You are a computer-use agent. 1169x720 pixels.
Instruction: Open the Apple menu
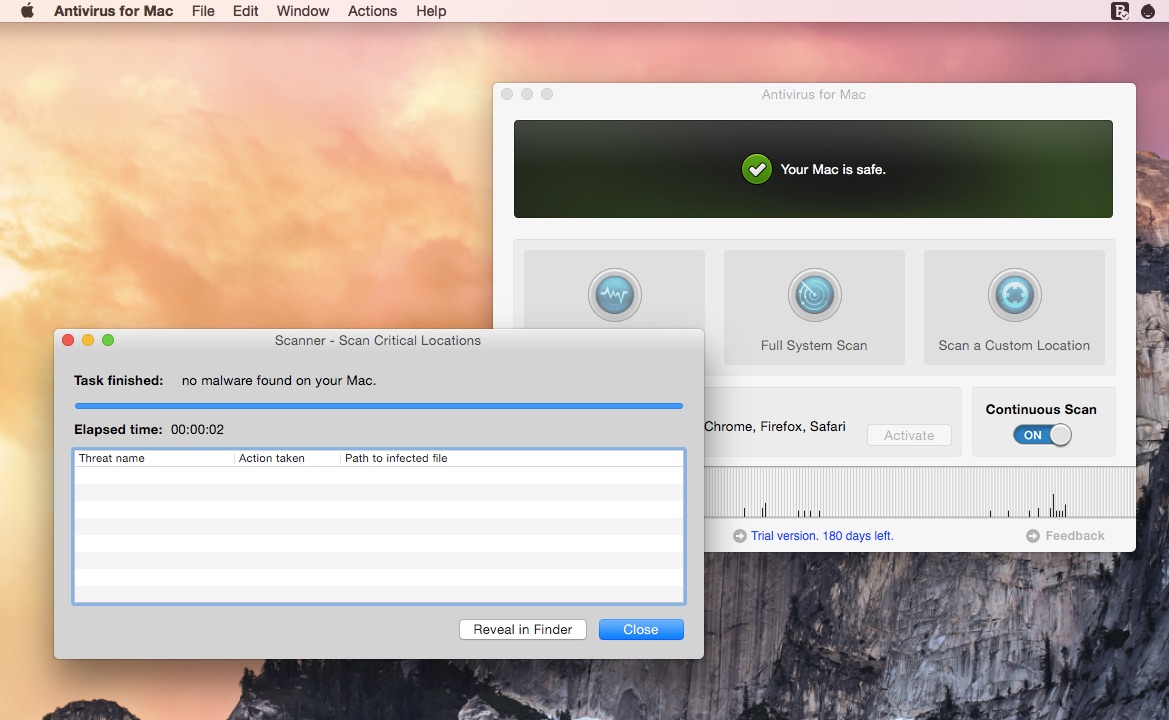click(x=28, y=10)
